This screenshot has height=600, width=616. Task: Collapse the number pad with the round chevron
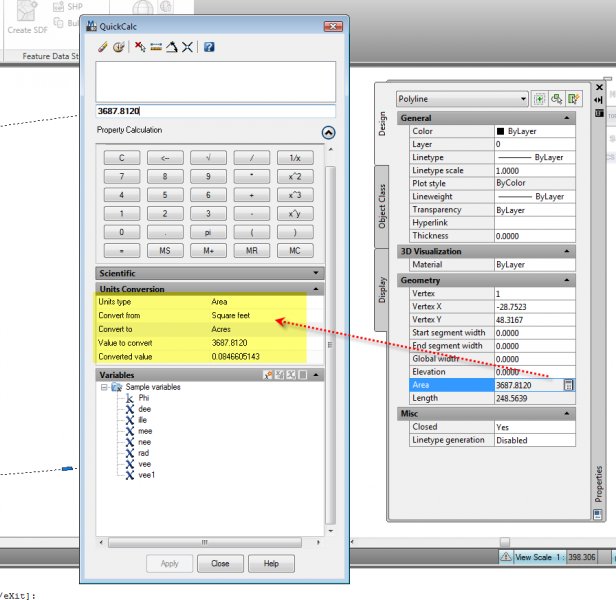[328, 133]
